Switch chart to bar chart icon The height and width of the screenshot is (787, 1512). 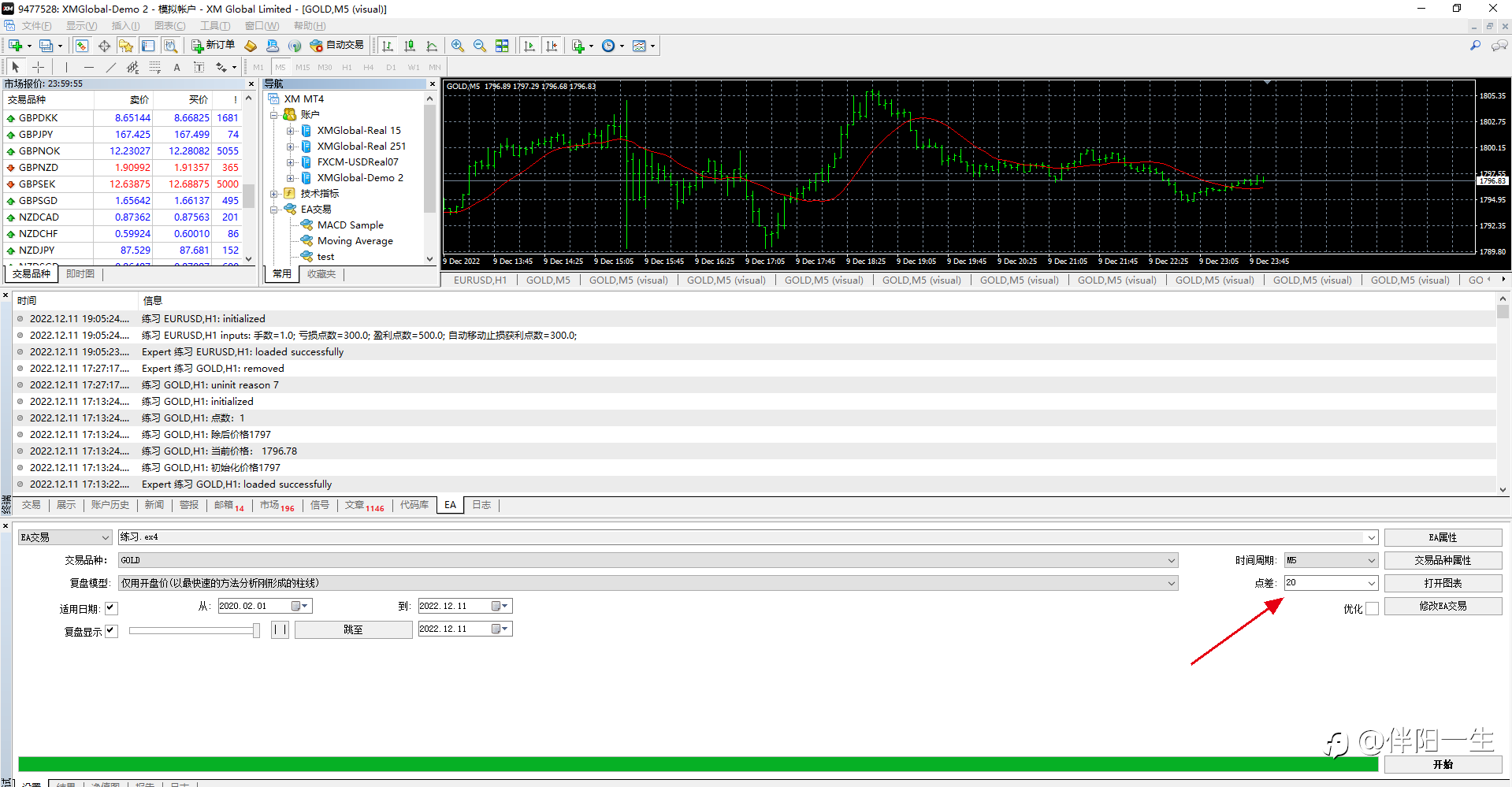pos(388,46)
